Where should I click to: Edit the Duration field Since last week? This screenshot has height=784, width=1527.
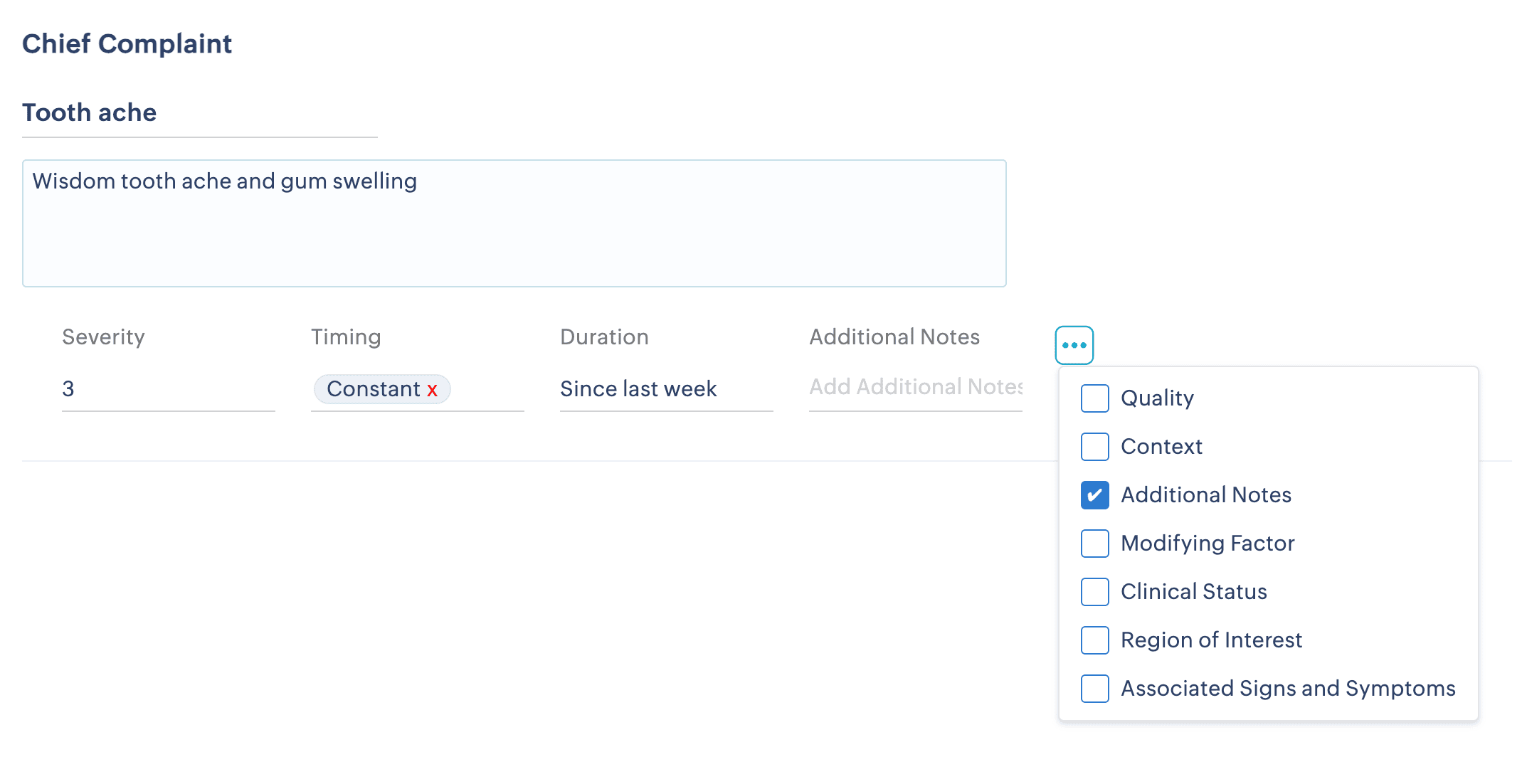(665, 389)
